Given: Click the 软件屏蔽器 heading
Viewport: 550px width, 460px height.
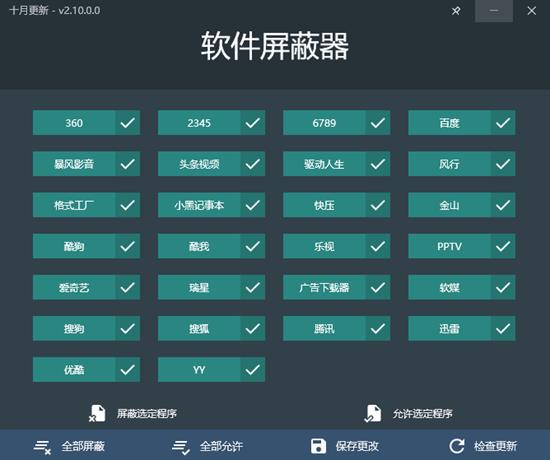Looking at the screenshot, I should pyautogui.click(x=275, y=46).
